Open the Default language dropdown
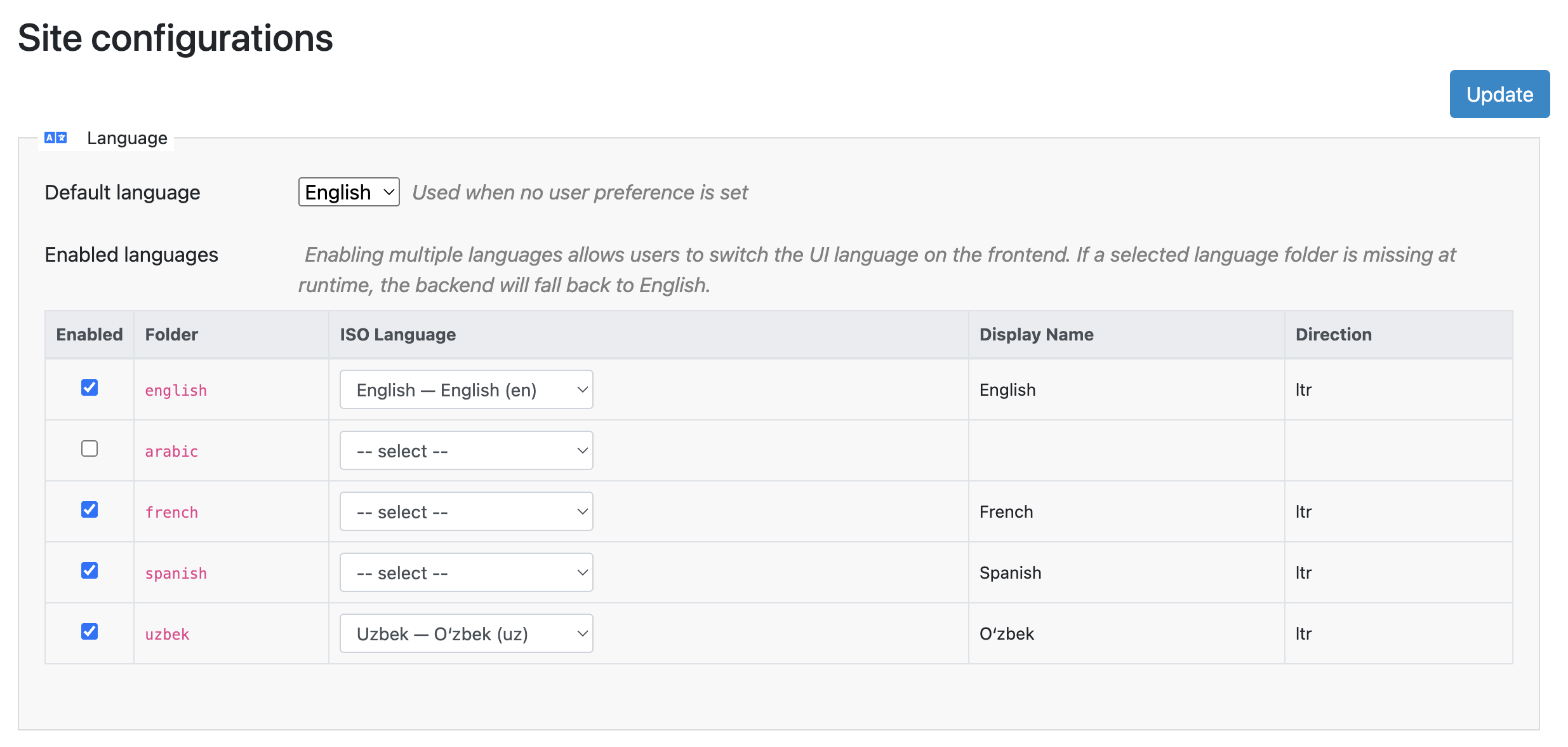The width and height of the screenshot is (1568, 747). tap(349, 192)
